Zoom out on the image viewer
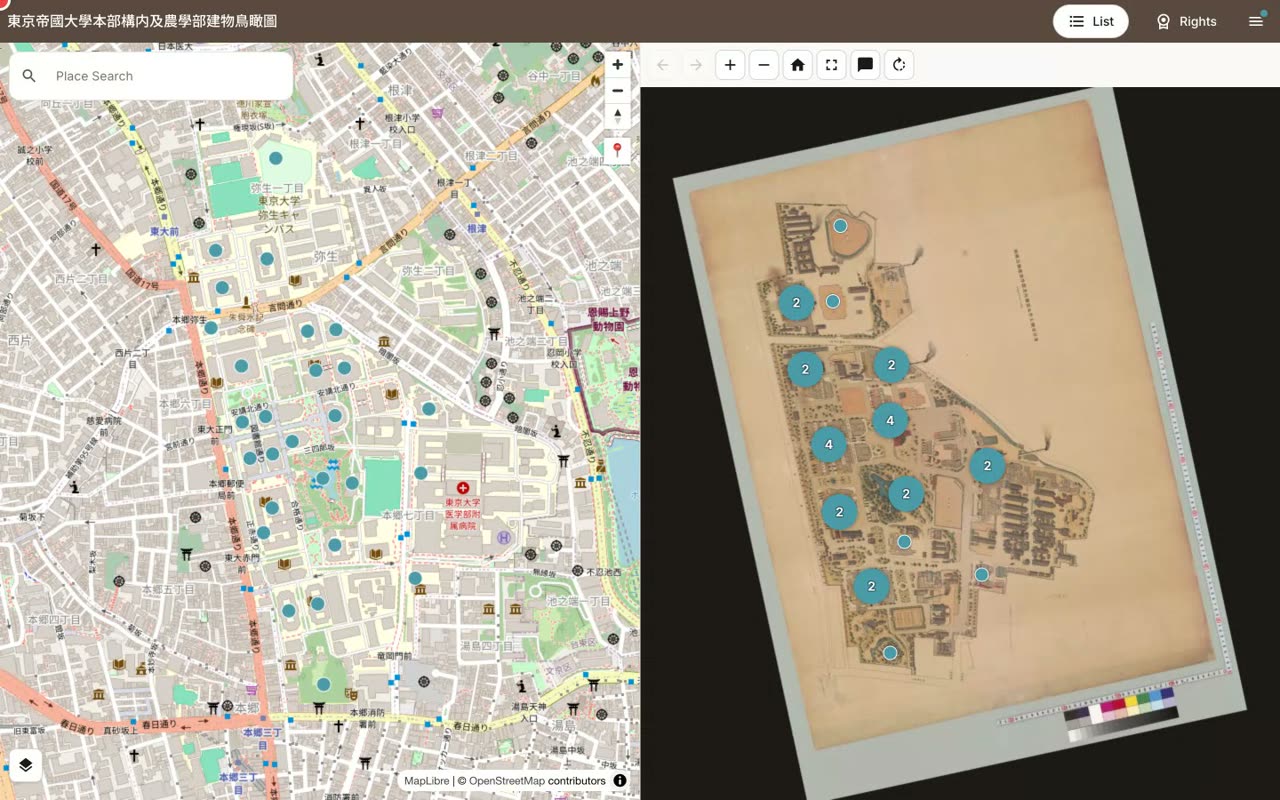Viewport: 1280px width, 800px height. (x=764, y=65)
